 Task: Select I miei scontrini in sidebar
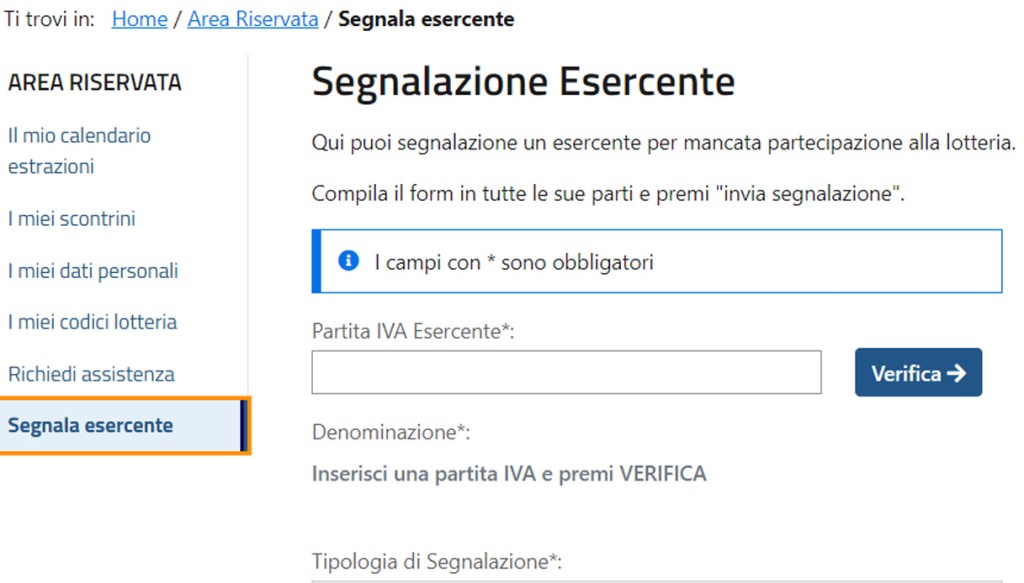point(71,218)
